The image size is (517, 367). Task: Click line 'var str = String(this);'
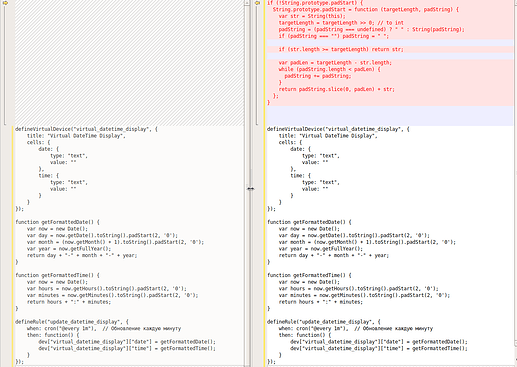(x=312, y=16)
